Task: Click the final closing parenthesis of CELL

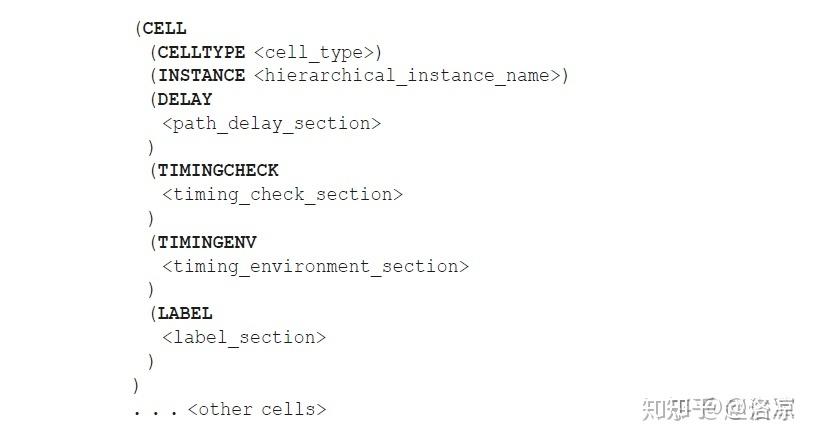Action: [x=136, y=385]
